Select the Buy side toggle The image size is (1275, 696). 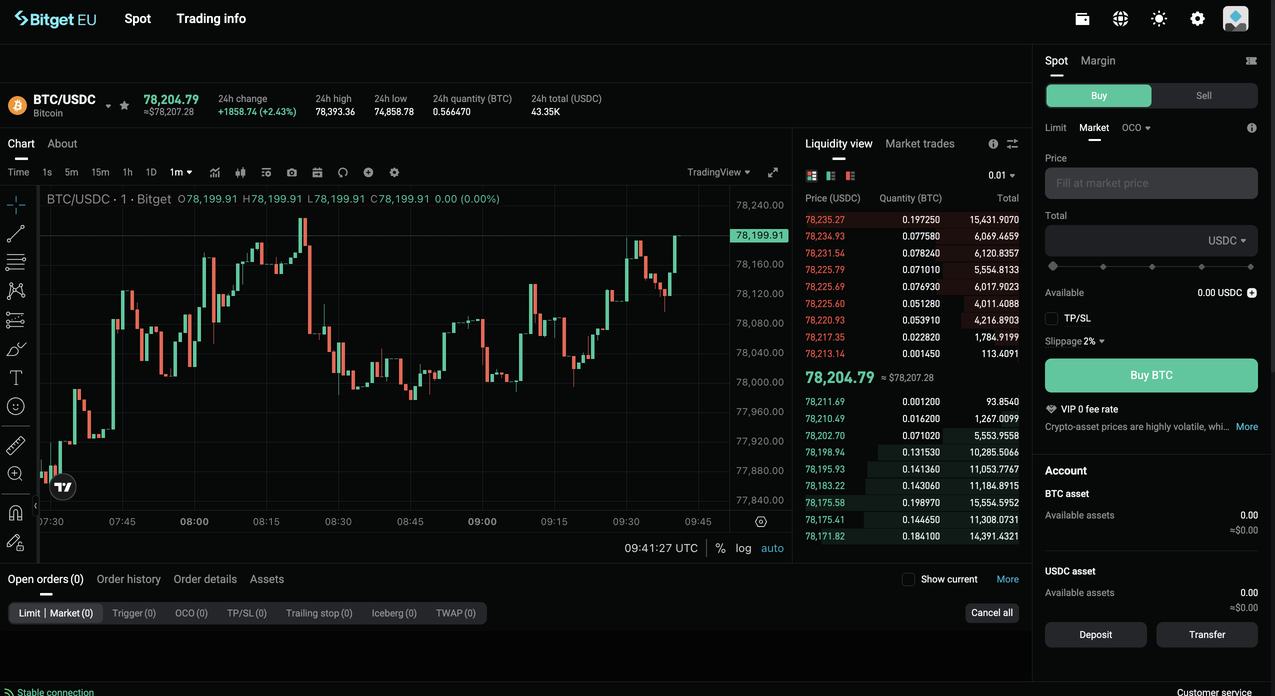coord(1099,96)
